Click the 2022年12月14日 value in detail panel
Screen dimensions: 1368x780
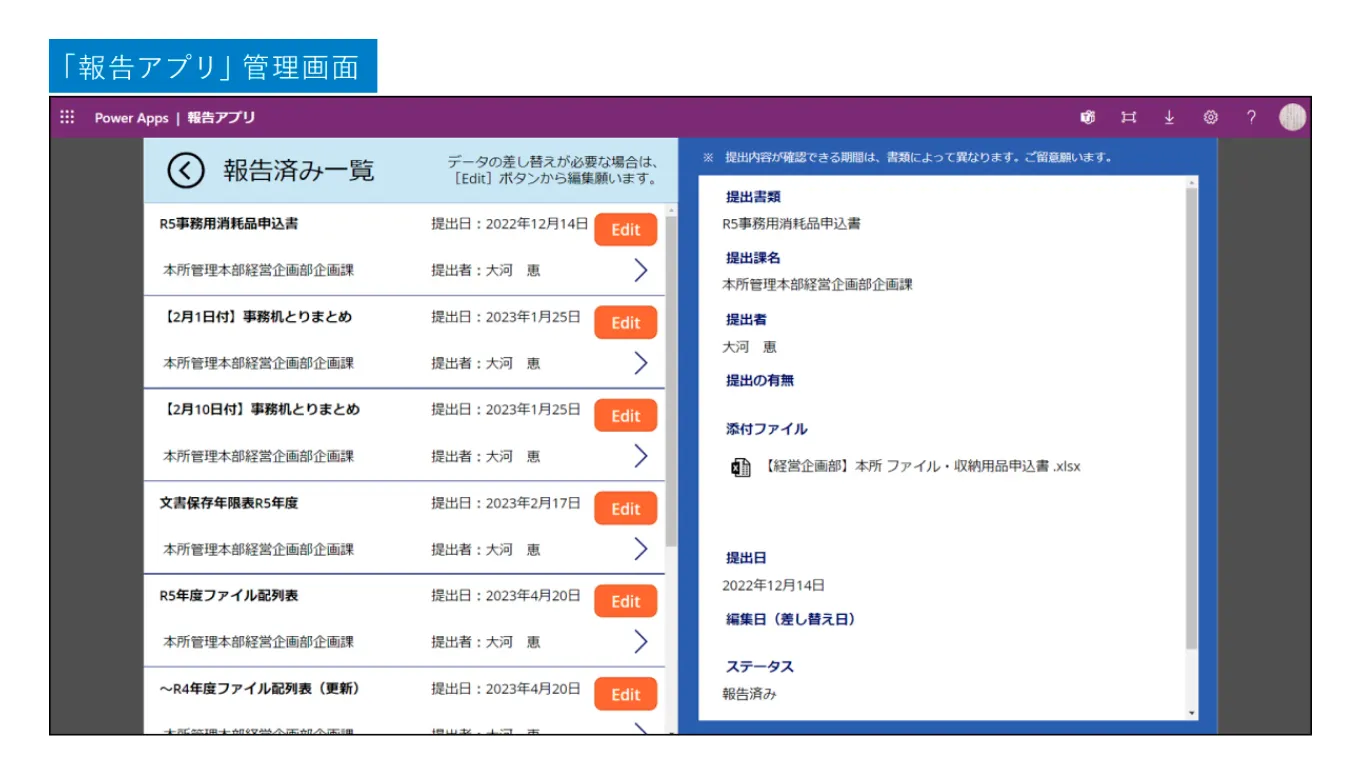coord(774,586)
